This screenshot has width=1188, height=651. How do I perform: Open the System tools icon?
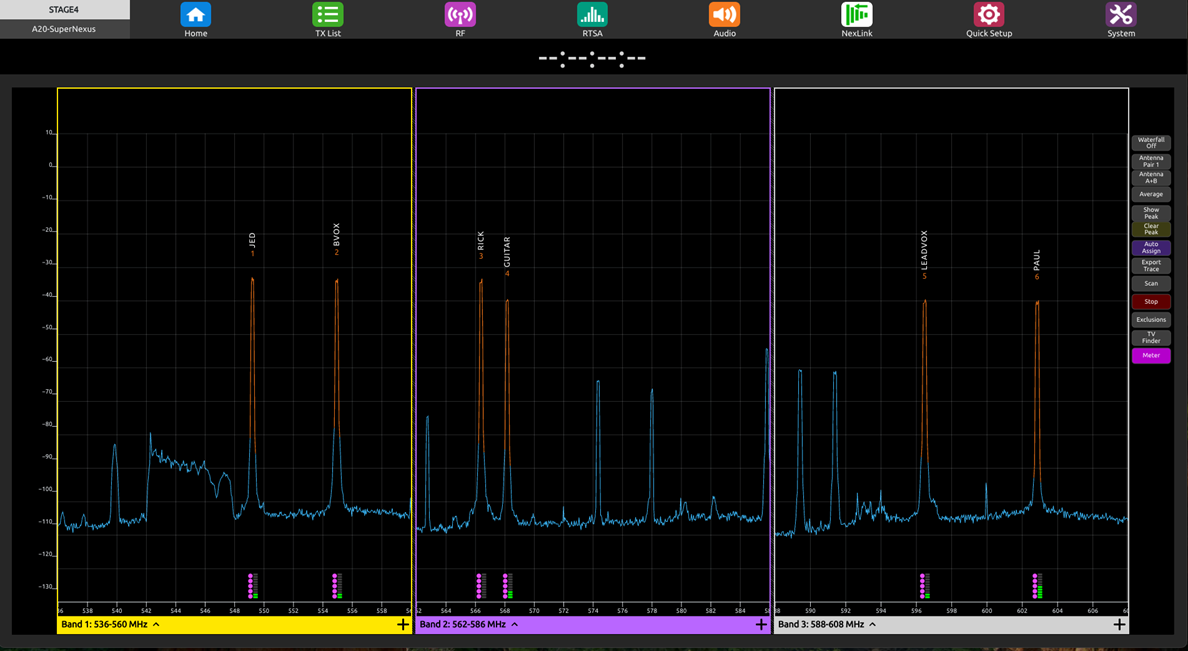click(x=1121, y=14)
